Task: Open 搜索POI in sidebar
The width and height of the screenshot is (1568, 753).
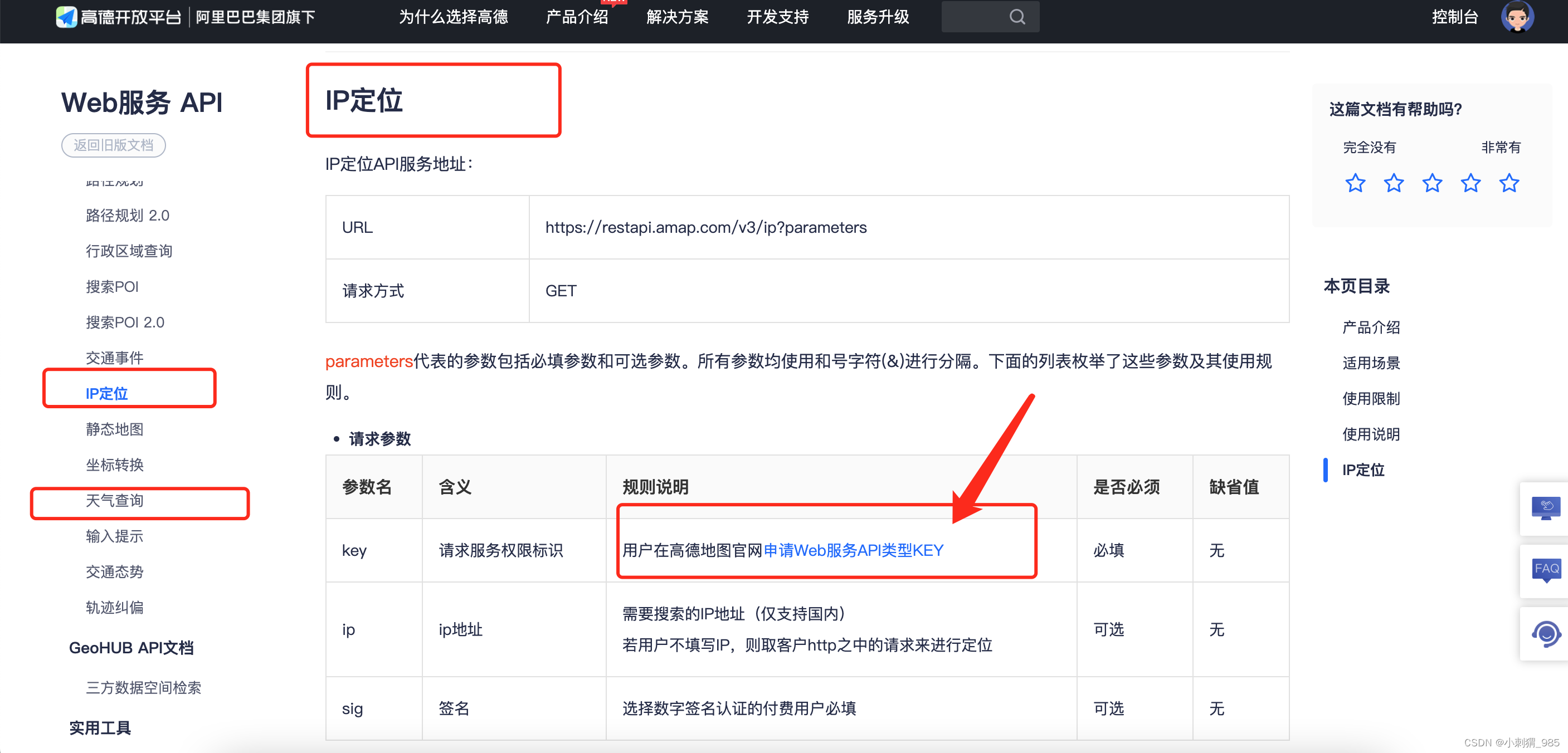Action: pos(112,286)
